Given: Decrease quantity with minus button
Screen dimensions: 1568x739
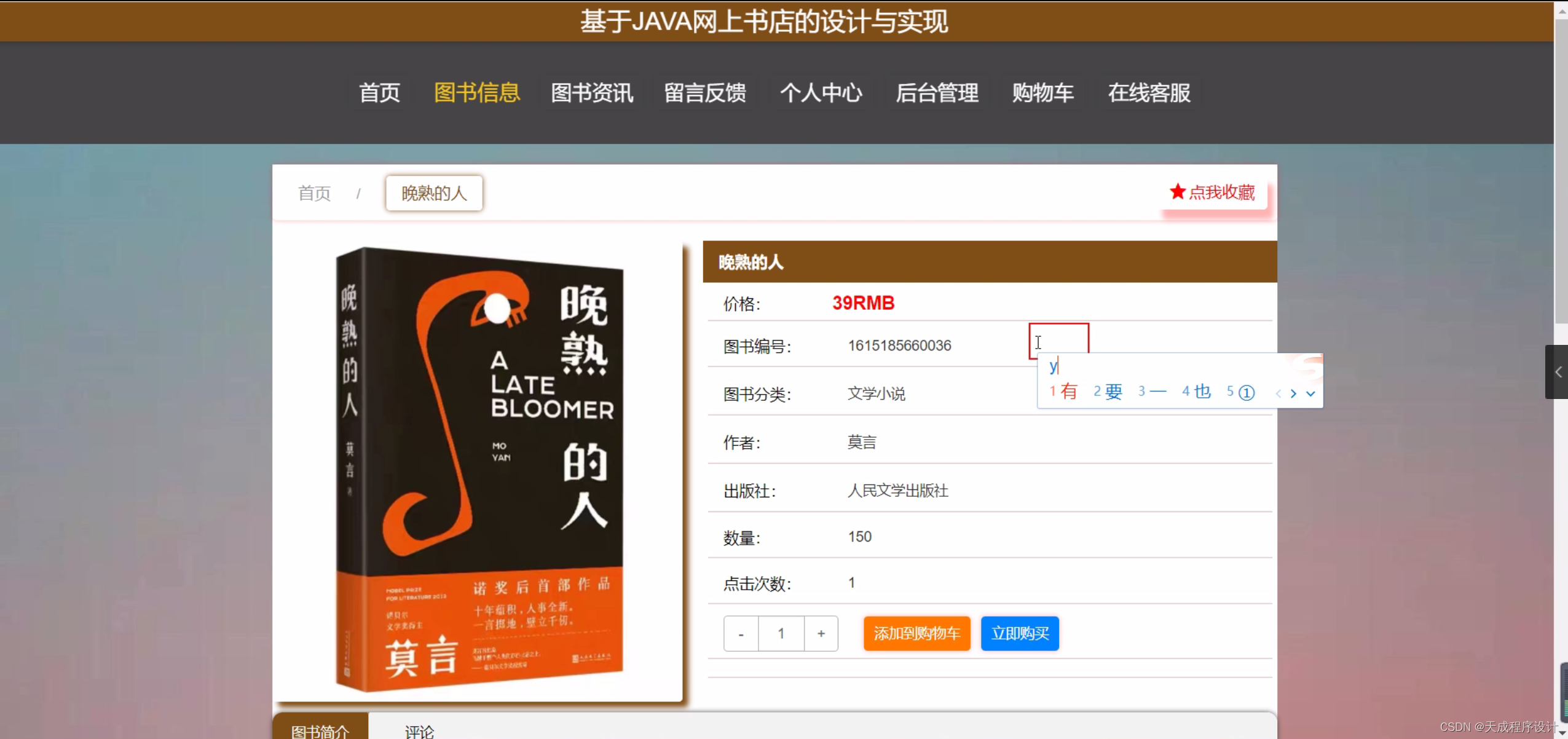Looking at the screenshot, I should [741, 633].
